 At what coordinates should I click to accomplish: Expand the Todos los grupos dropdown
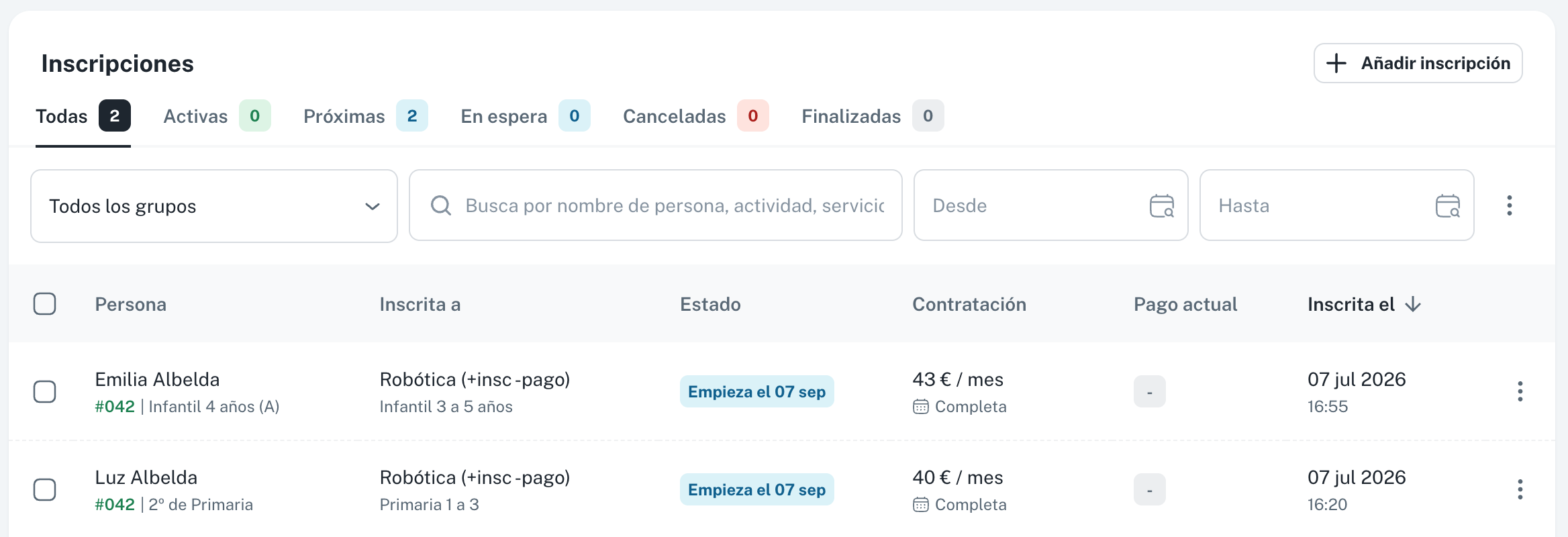tap(214, 206)
